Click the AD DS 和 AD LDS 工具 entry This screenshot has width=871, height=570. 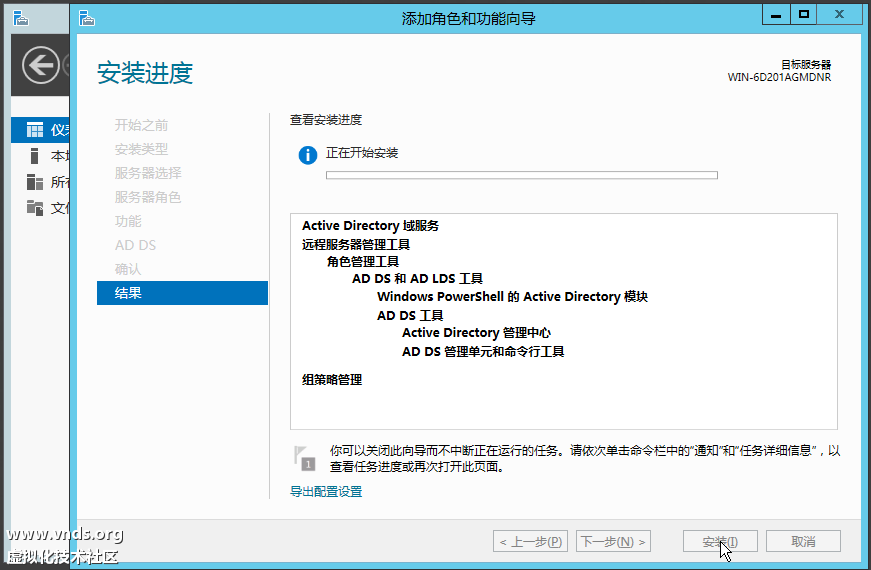(417, 279)
